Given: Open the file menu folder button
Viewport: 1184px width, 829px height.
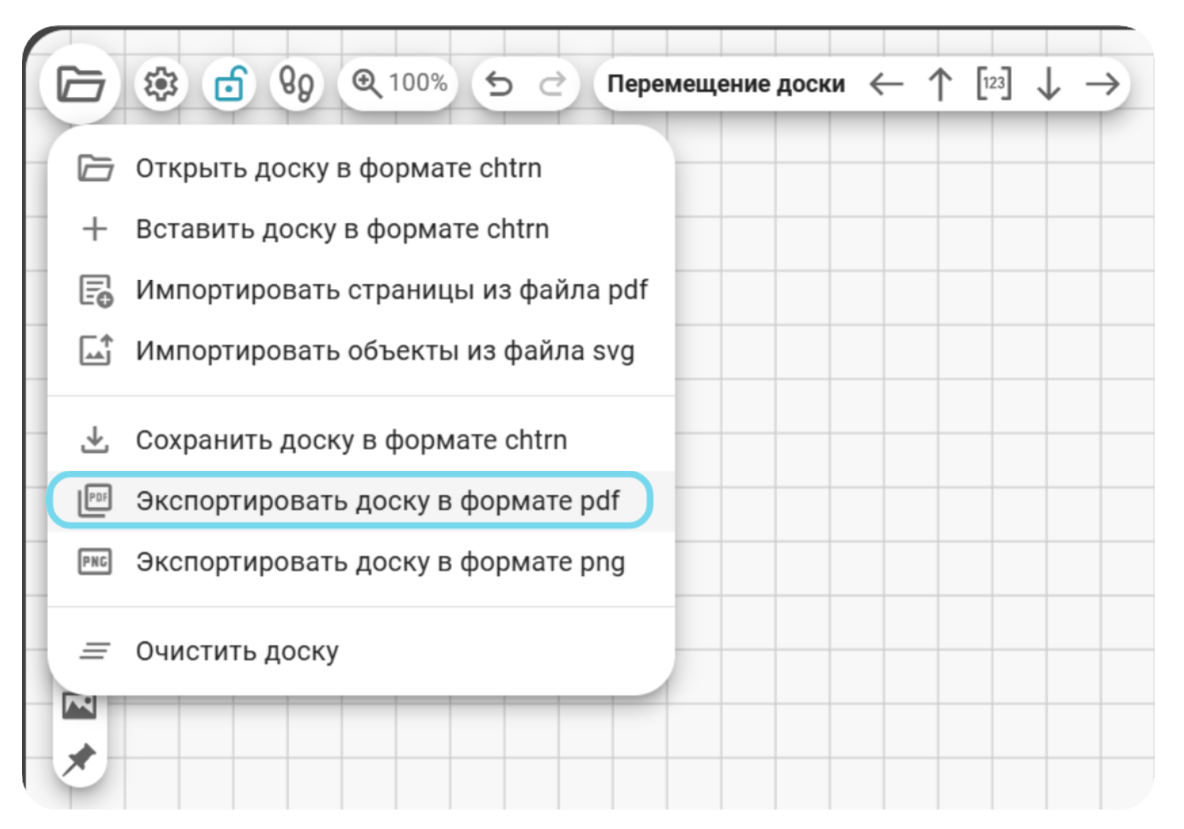Looking at the screenshot, I should (x=80, y=83).
